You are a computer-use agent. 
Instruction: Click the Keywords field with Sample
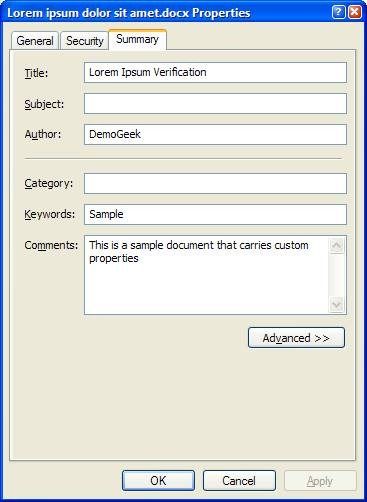click(215, 214)
